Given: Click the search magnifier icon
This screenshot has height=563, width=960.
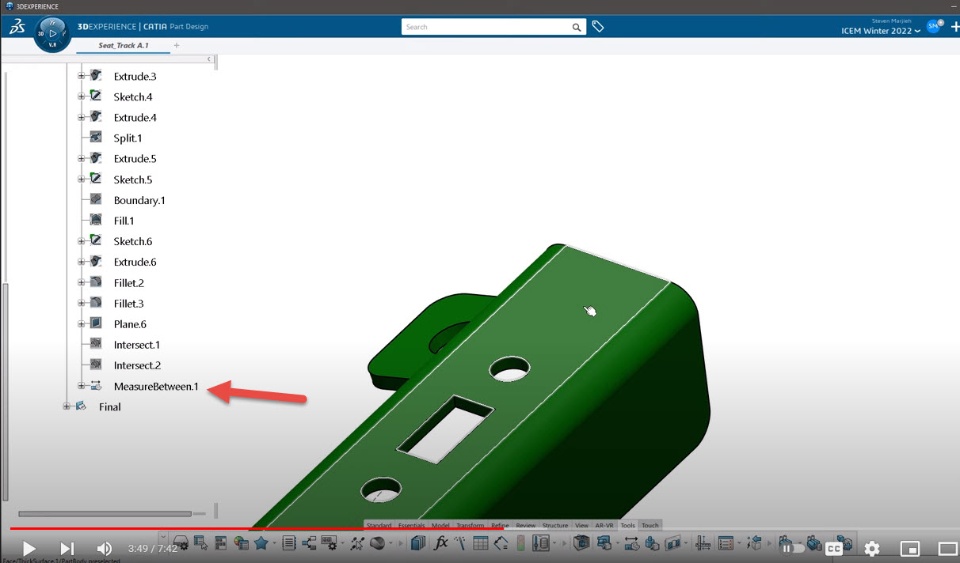Looking at the screenshot, I should [576, 27].
